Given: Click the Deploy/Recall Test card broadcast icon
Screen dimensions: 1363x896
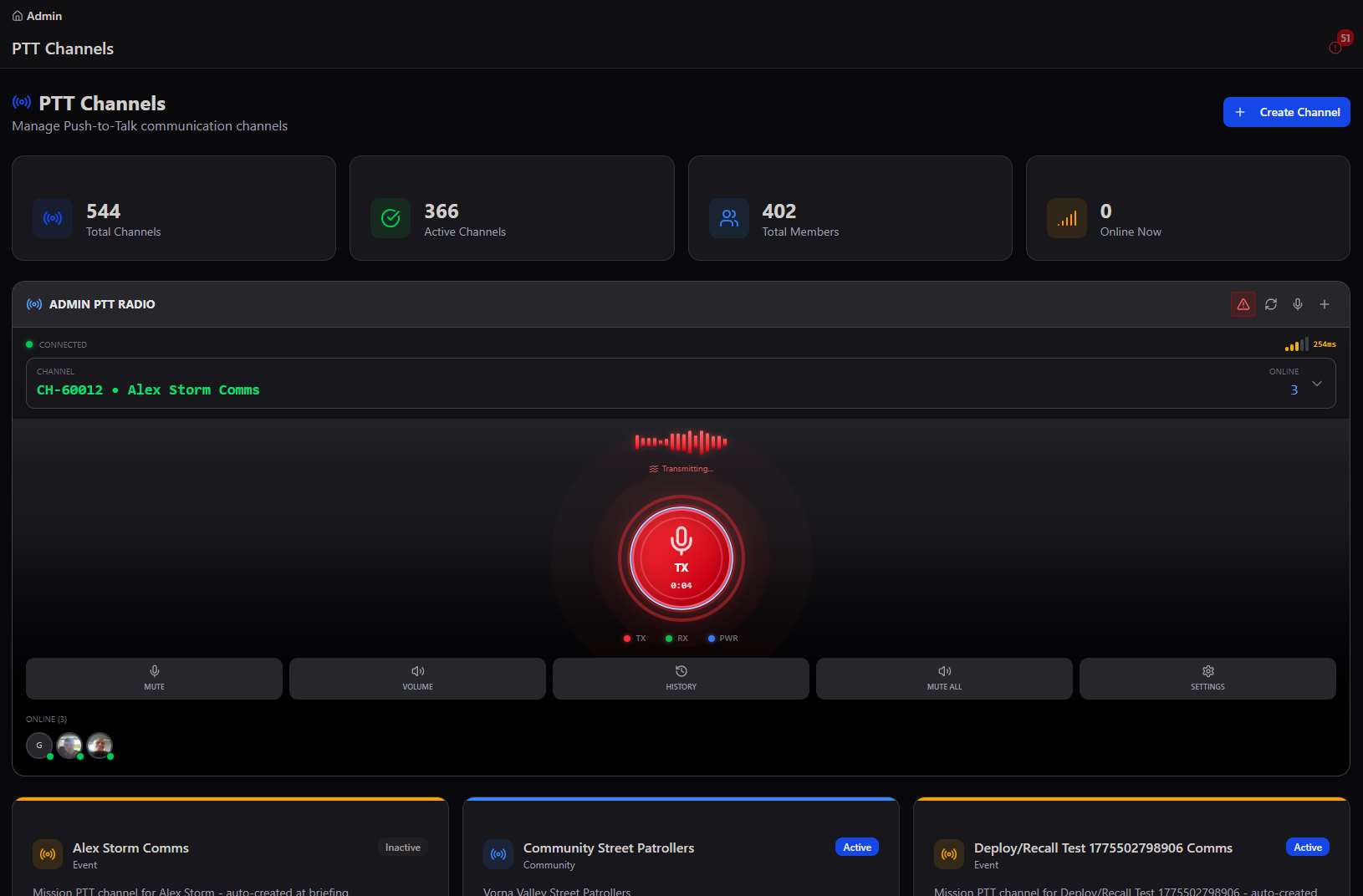Looking at the screenshot, I should click(x=949, y=854).
